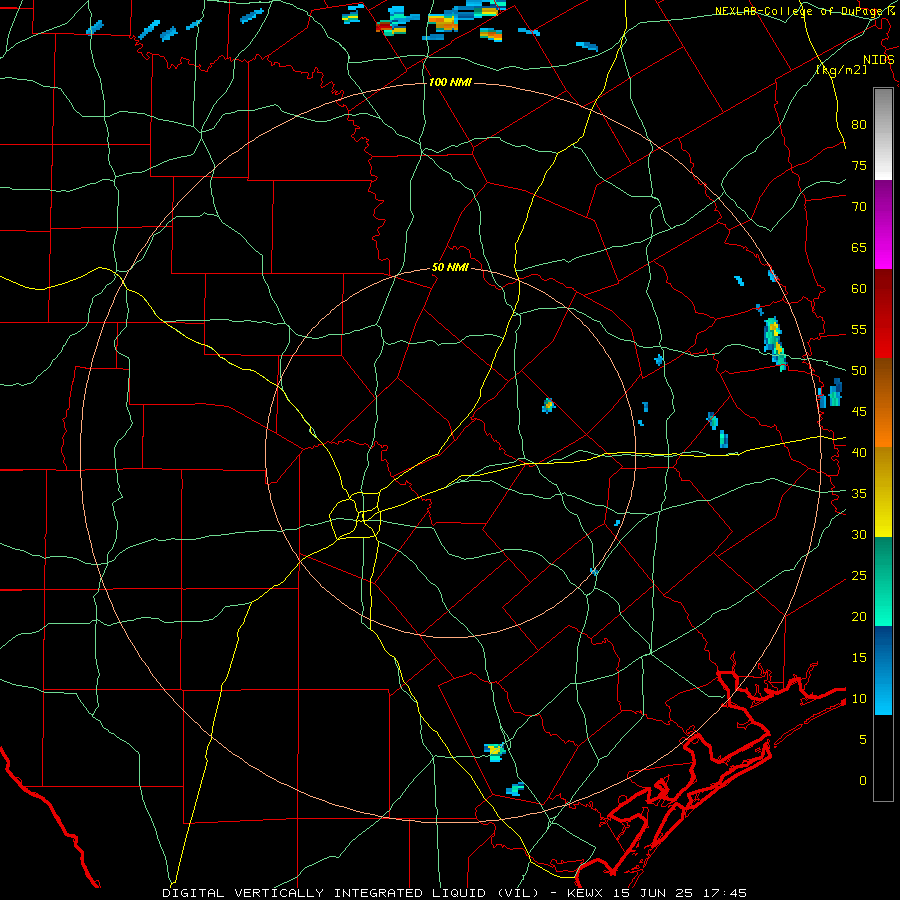Click the "DIGITAL VERTICALLY INTEGRATED LIQUID (VIL)" title text
This screenshot has height=900, width=900.
tap(350, 893)
